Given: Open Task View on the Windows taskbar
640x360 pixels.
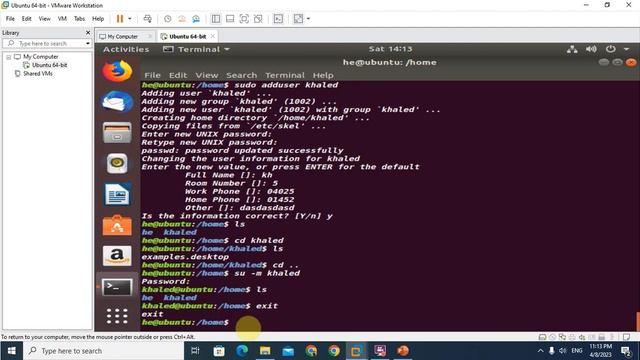Looking at the screenshot, I should tap(195, 351).
